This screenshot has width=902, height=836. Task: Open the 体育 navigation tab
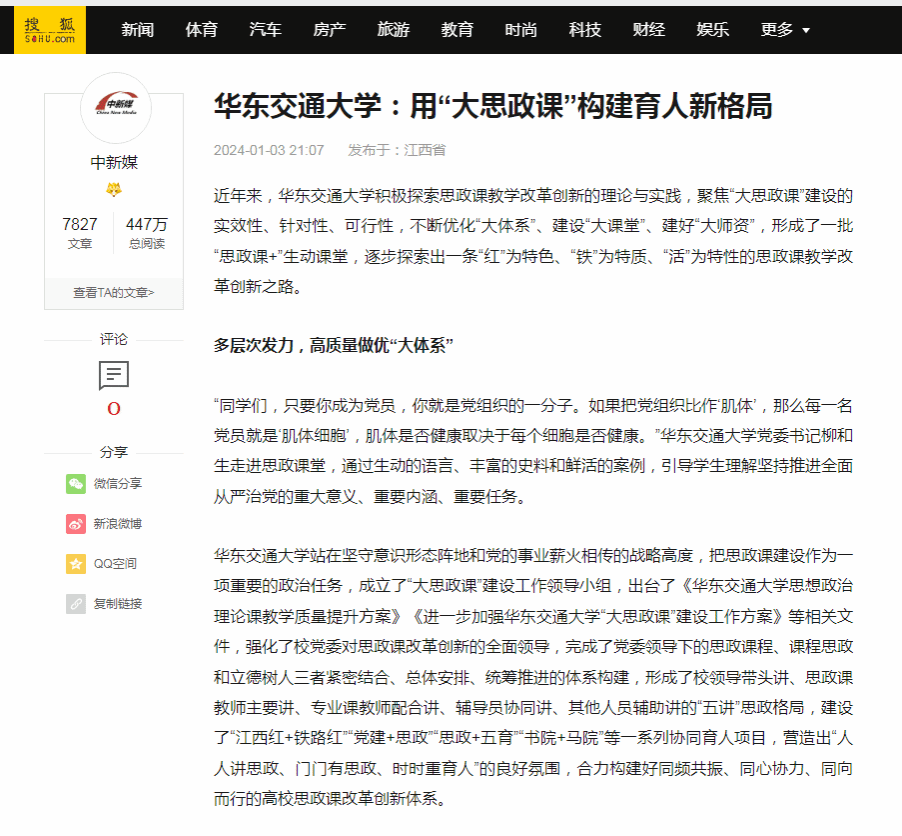tap(201, 30)
